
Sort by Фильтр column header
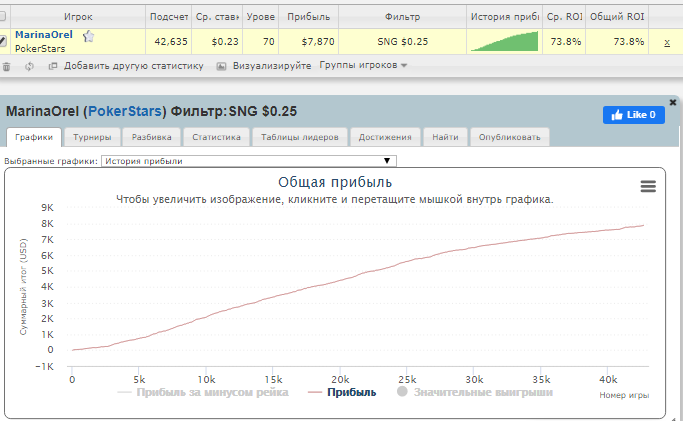pyautogui.click(x=402, y=17)
